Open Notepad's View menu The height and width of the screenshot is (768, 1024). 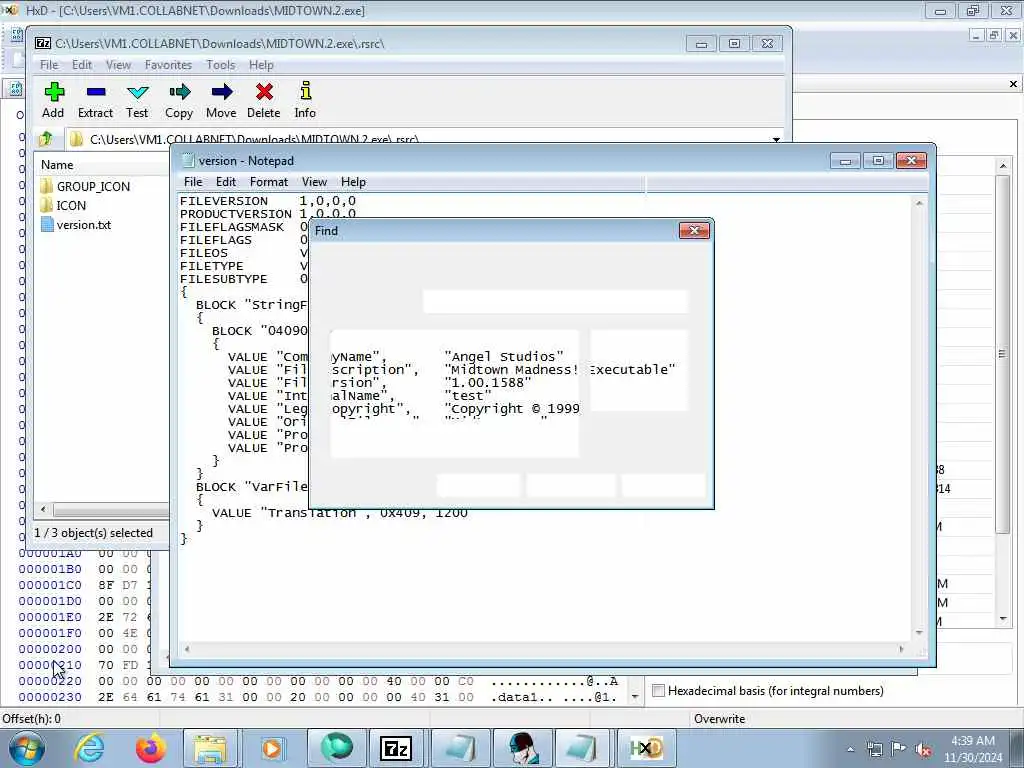(314, 182)
